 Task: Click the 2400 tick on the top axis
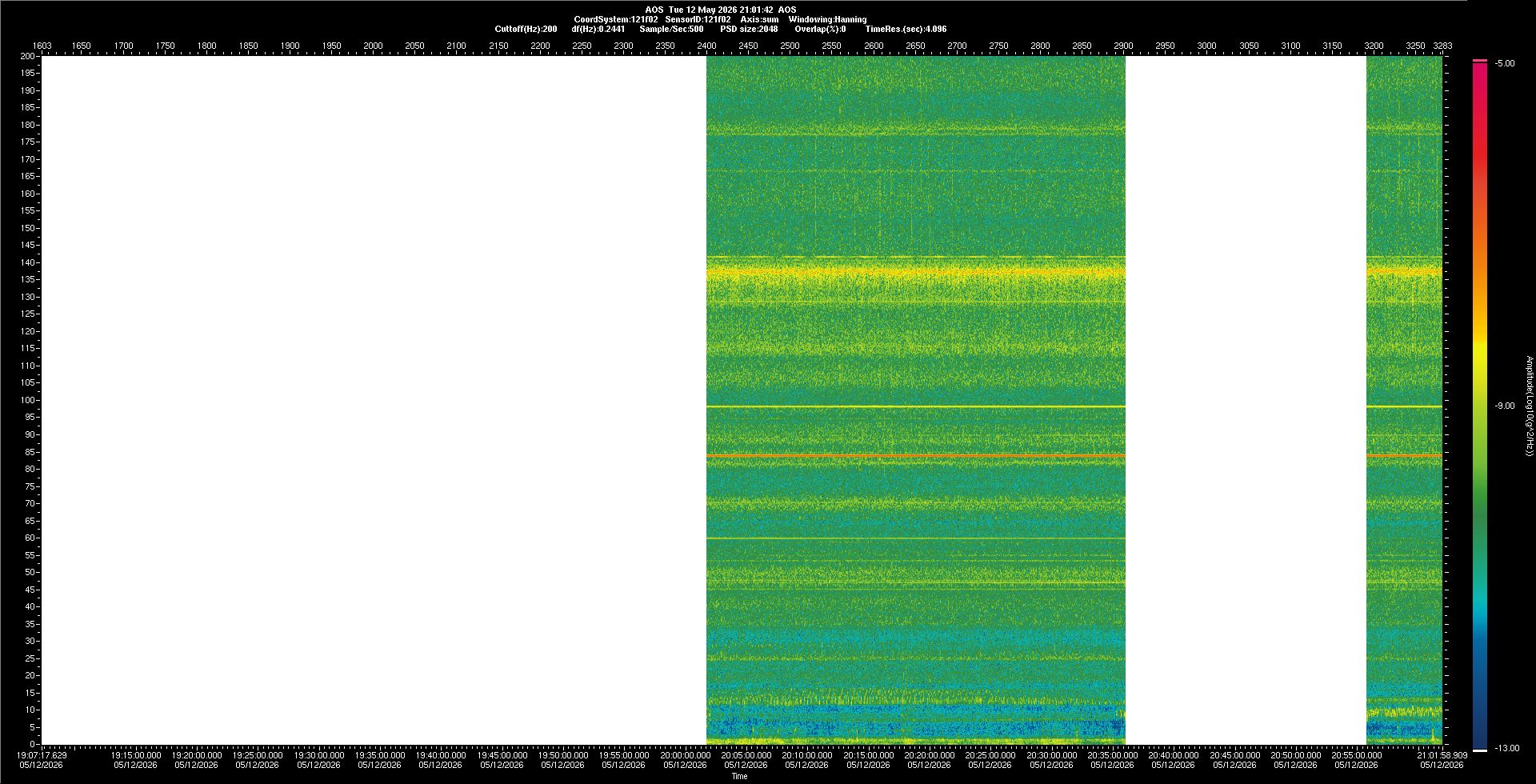706,46
